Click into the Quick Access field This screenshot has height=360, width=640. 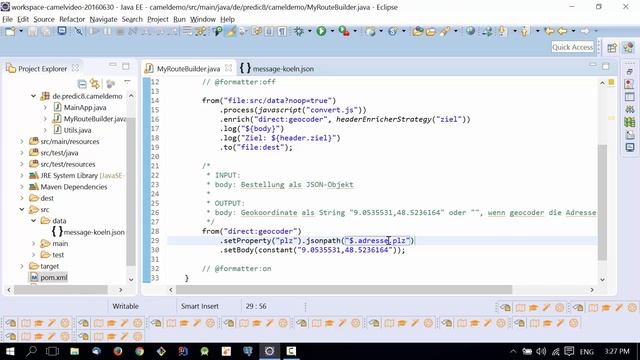(x=573, y=47)
